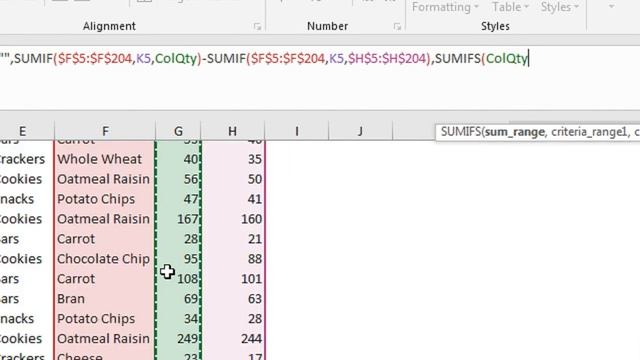Click the cell with value 69
The height and width of the screenshot is (360, 640).
178,299
